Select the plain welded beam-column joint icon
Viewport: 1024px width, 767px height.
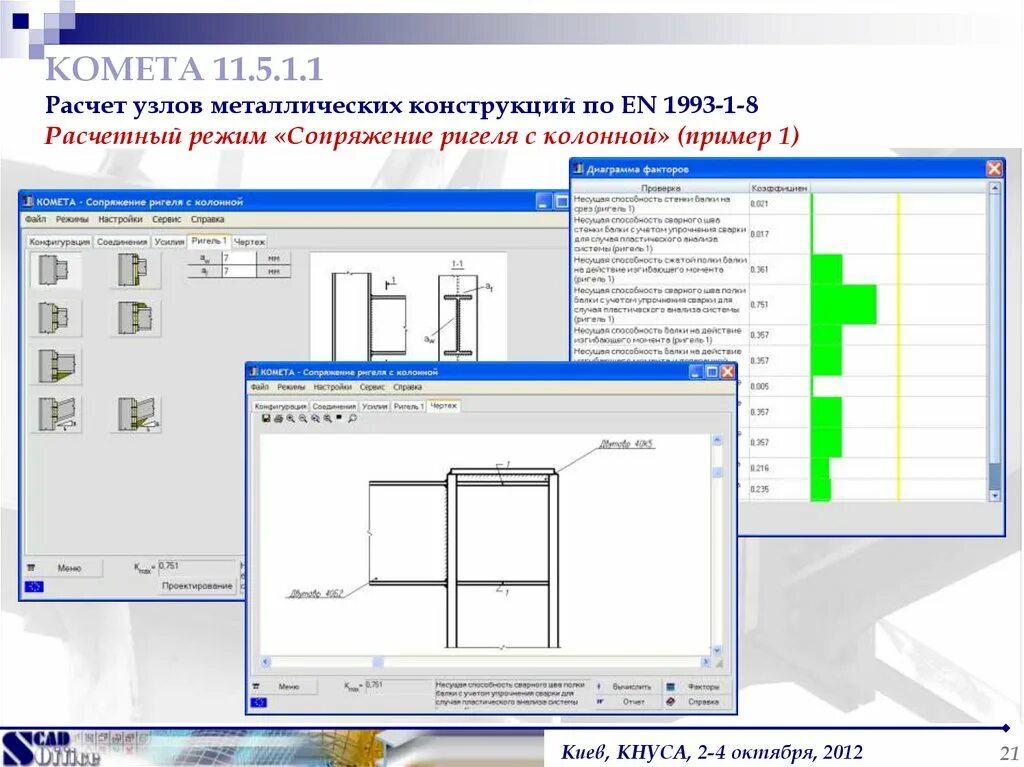[56, 270]
